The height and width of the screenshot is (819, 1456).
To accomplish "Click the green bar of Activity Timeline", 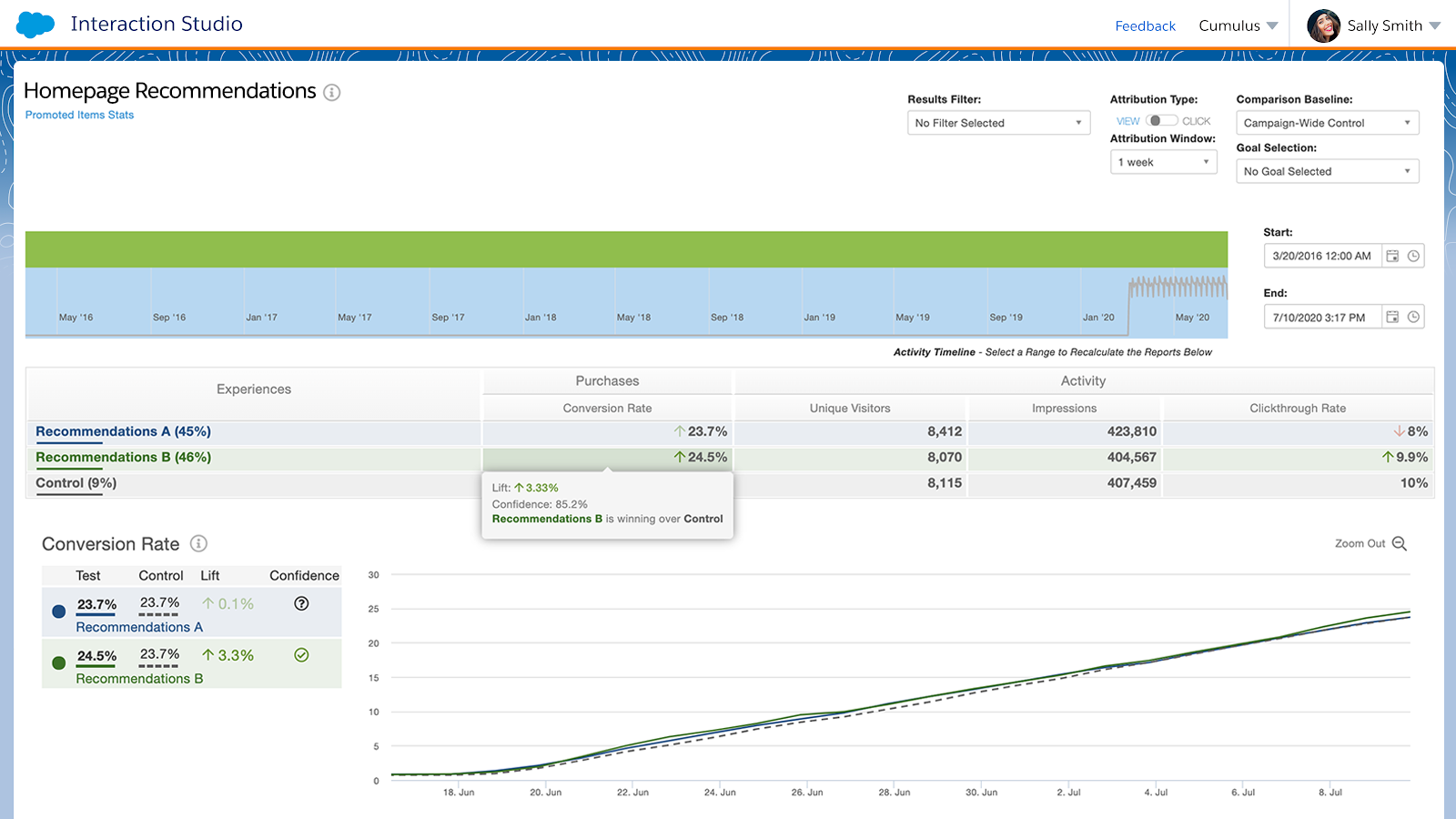I will pos(626,249).
